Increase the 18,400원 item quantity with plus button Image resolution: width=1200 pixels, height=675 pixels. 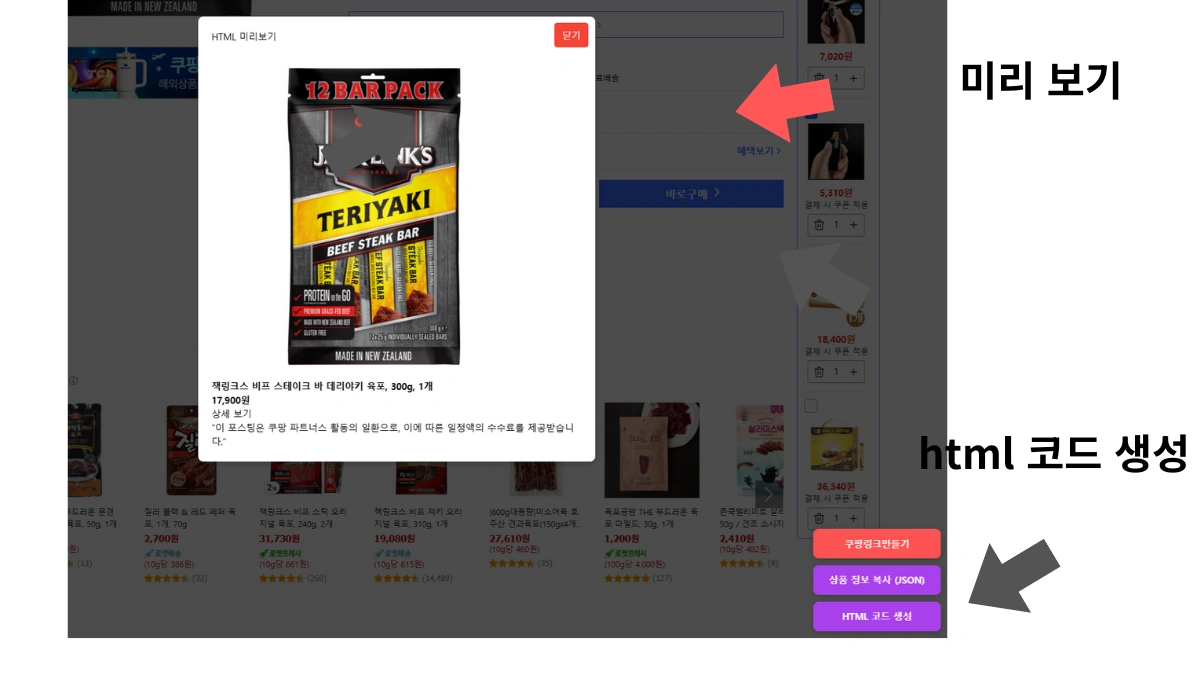(853, 372)
